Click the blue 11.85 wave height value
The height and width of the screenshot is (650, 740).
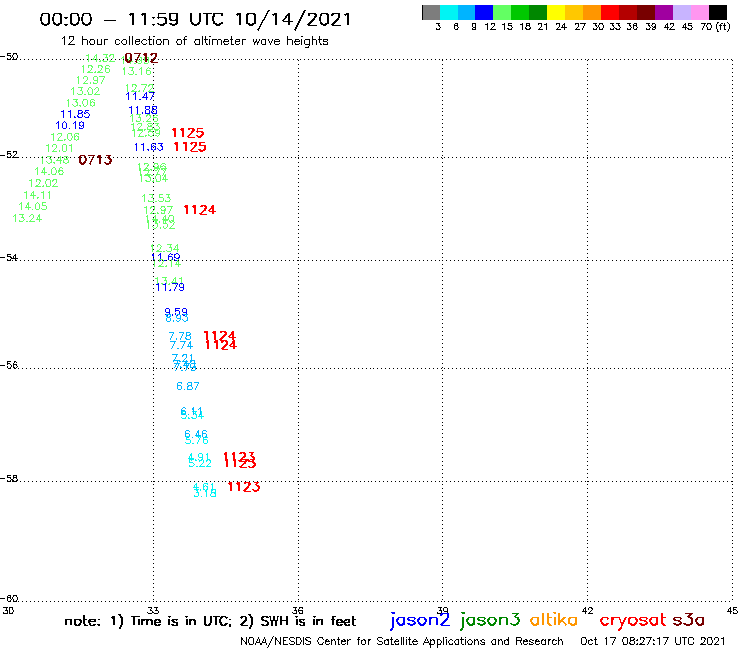[x=75, y=114]
